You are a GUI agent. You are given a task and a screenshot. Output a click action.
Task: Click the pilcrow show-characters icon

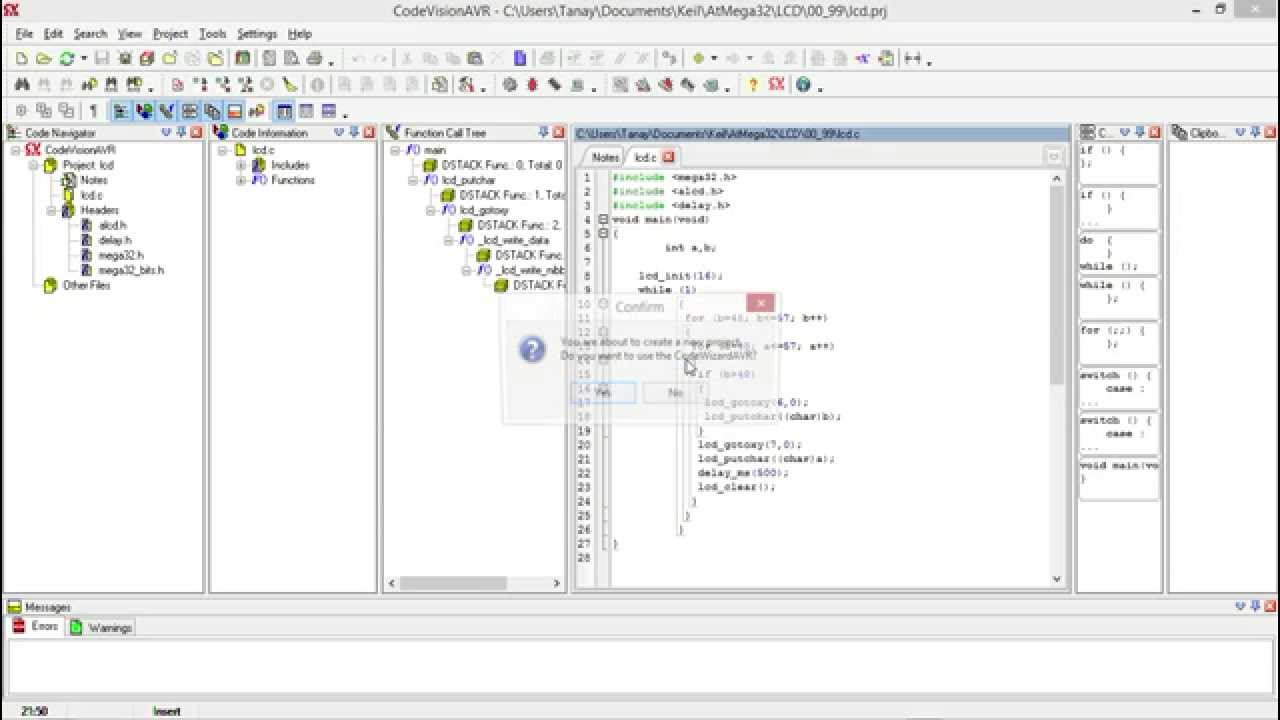(x=93, y=111)
